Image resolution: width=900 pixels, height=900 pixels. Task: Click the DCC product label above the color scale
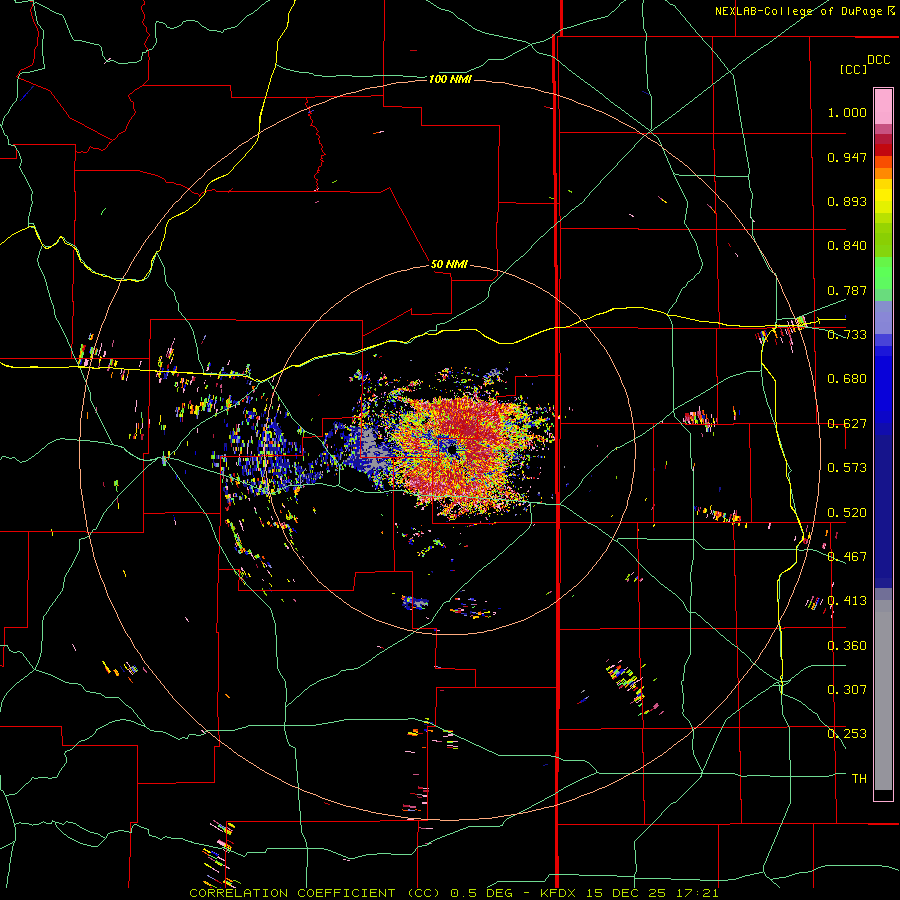coord(878,60)
